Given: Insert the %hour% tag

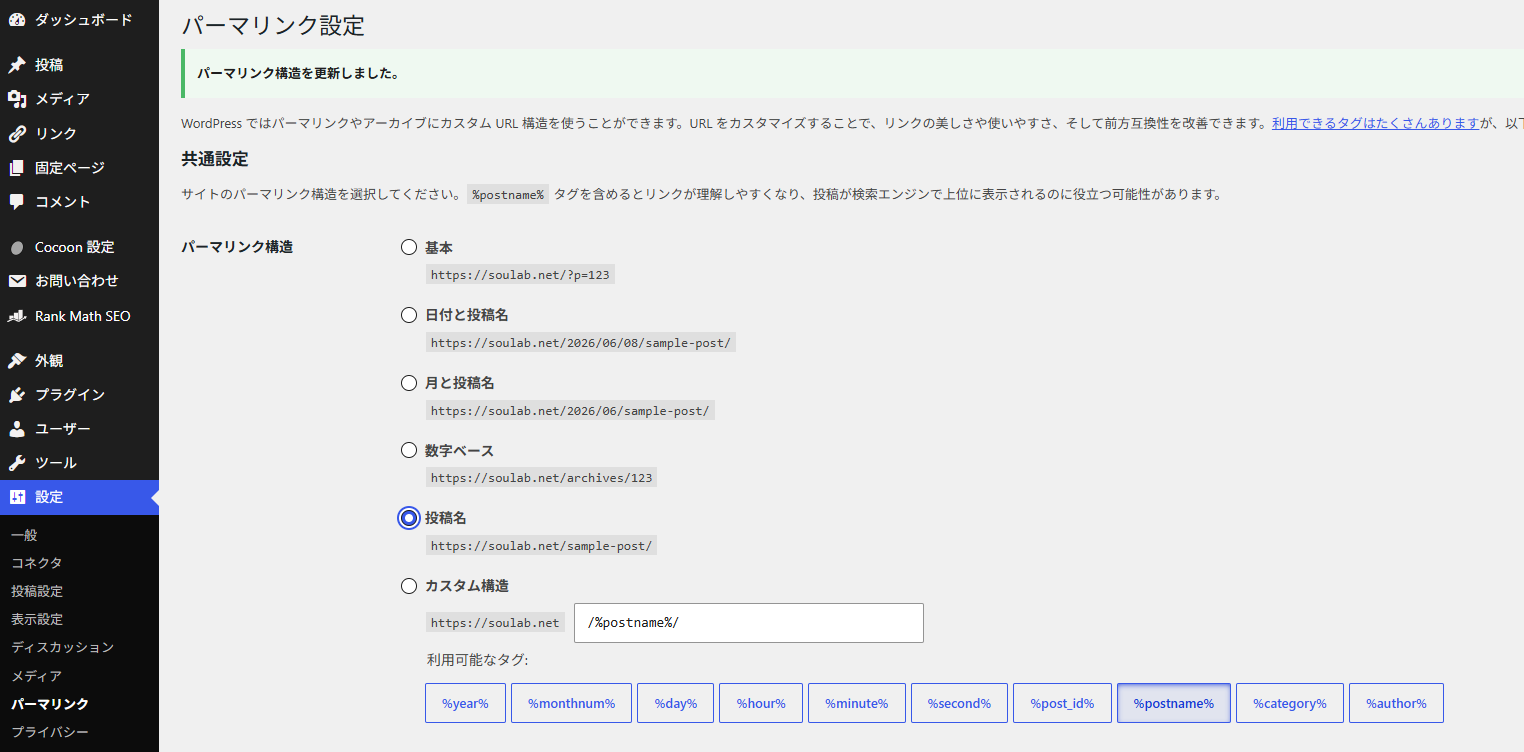Looking at the screenshot, I should tap(761, 703).
